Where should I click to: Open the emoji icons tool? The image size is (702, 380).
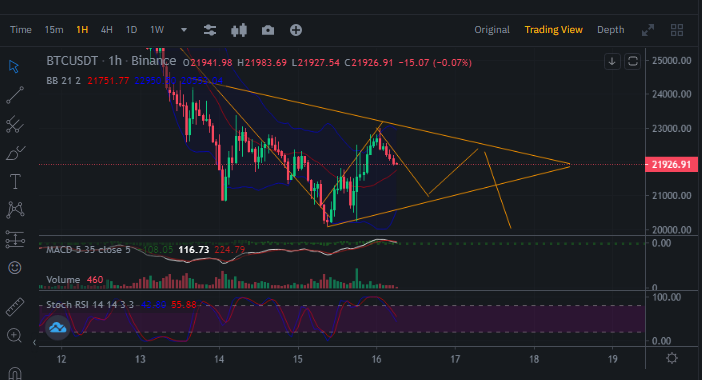click(x=15, y=268)
